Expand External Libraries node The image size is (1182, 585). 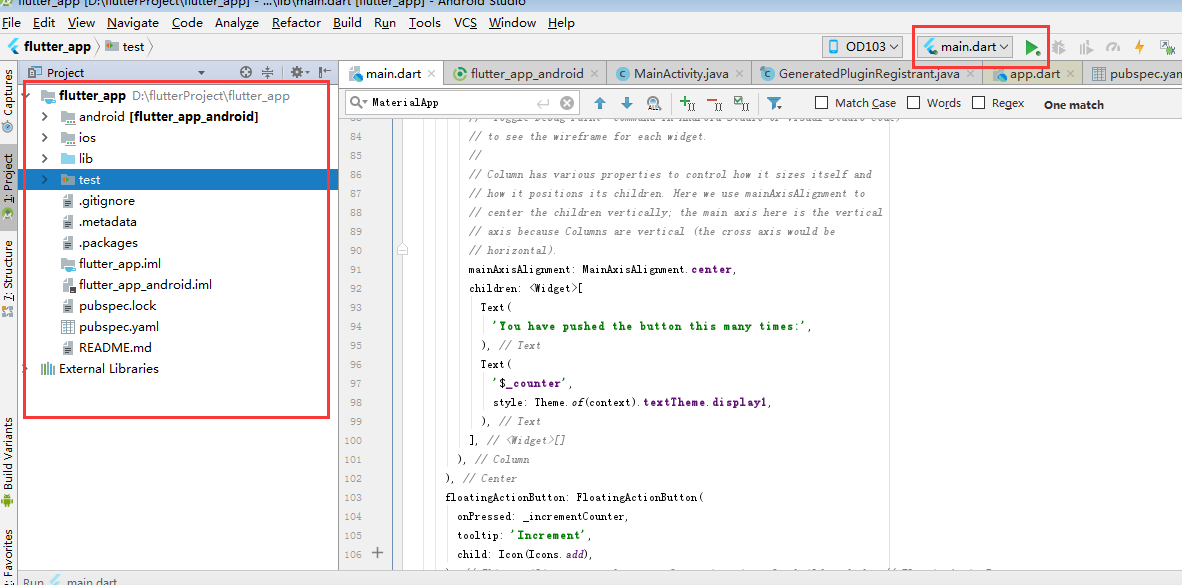(26, 369)
